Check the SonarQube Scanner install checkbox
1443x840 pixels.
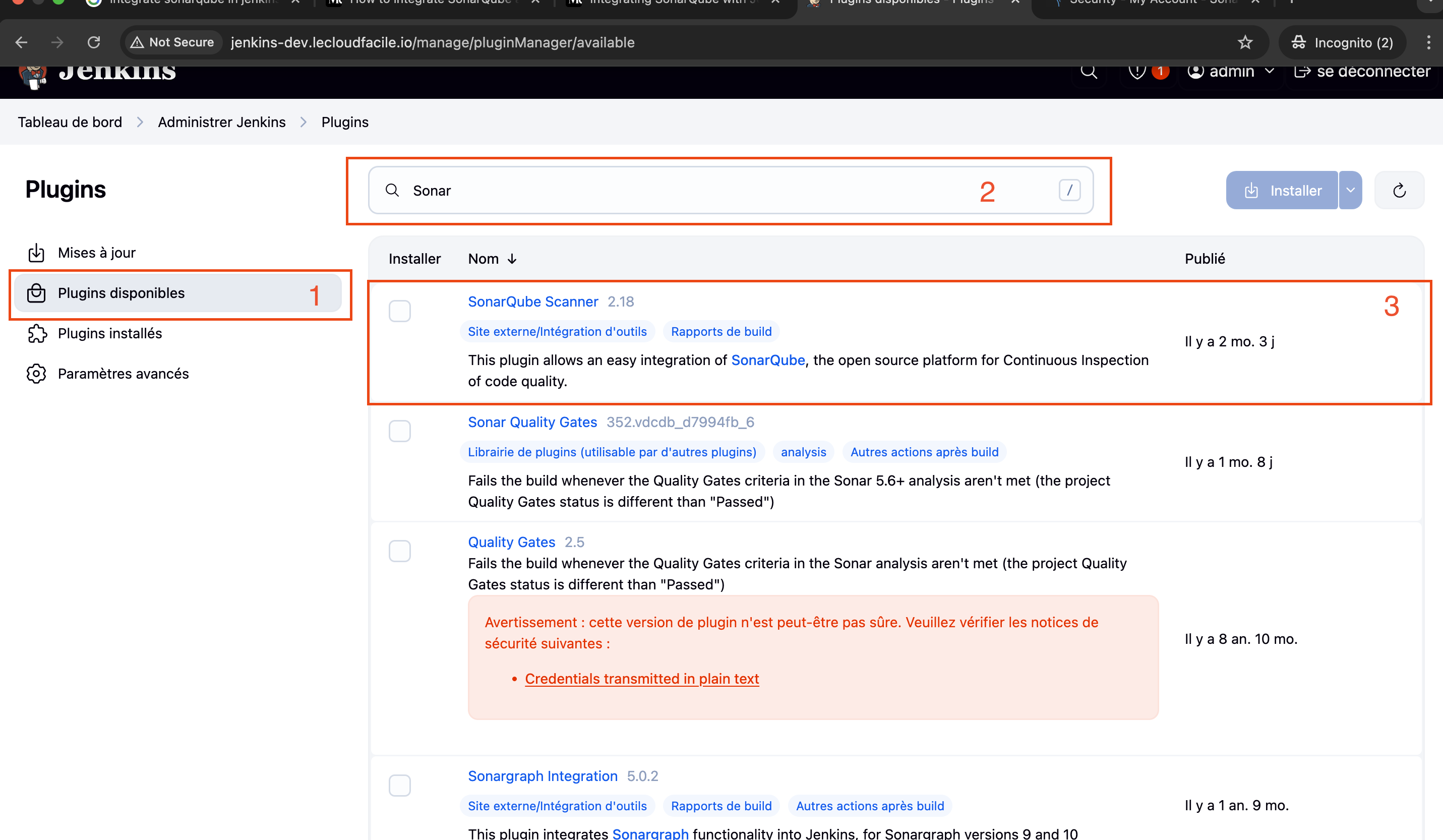pos(400,311)
